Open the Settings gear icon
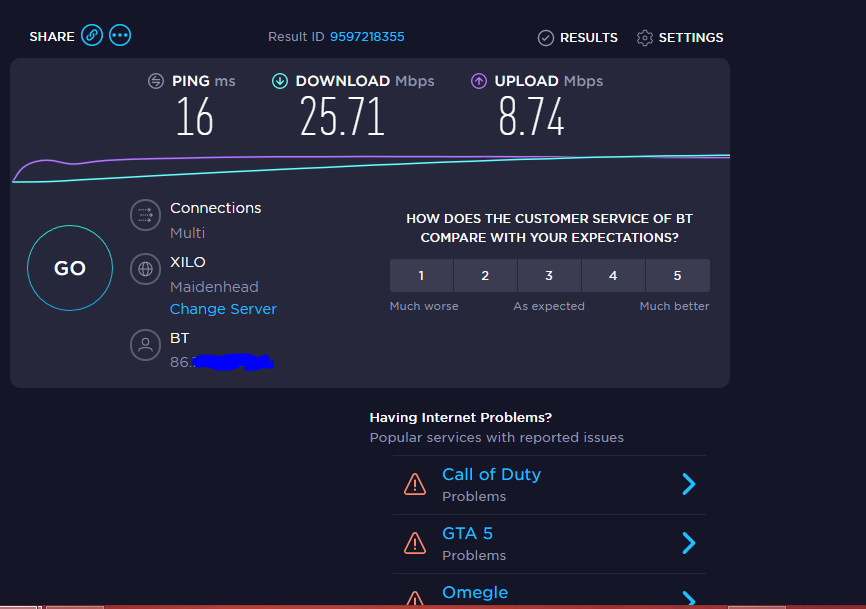The image size is (866, 609). (645, 38)
